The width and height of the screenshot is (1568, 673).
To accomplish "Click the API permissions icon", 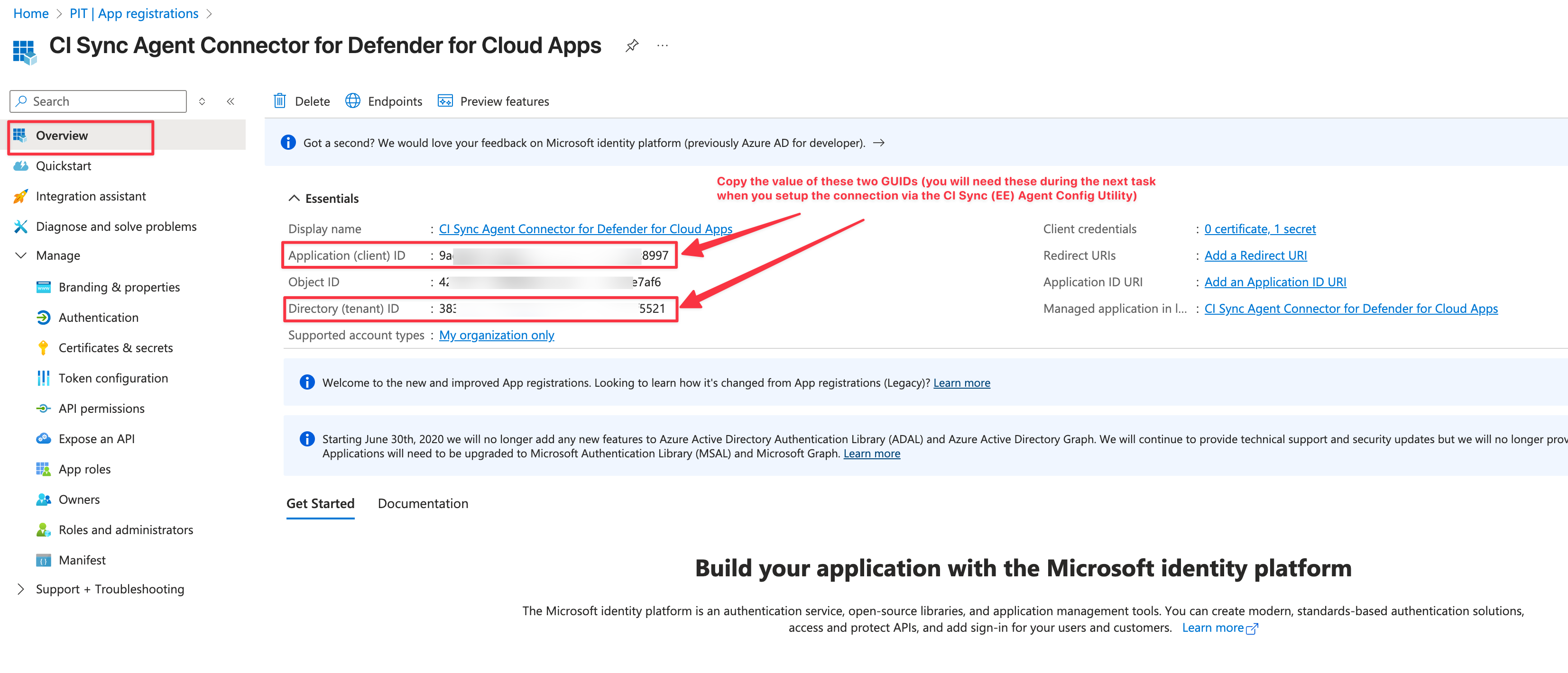I will tap(43, 409).
